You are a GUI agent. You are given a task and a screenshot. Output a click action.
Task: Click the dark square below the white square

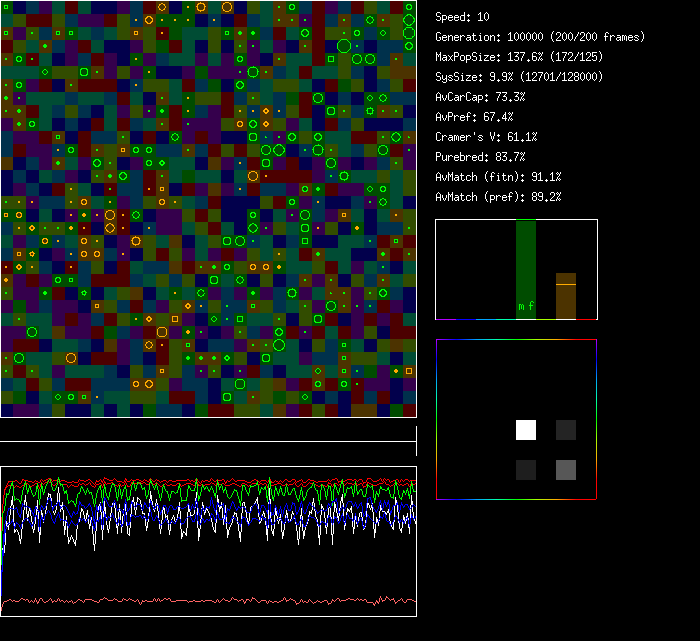click(x=526, y=470)
